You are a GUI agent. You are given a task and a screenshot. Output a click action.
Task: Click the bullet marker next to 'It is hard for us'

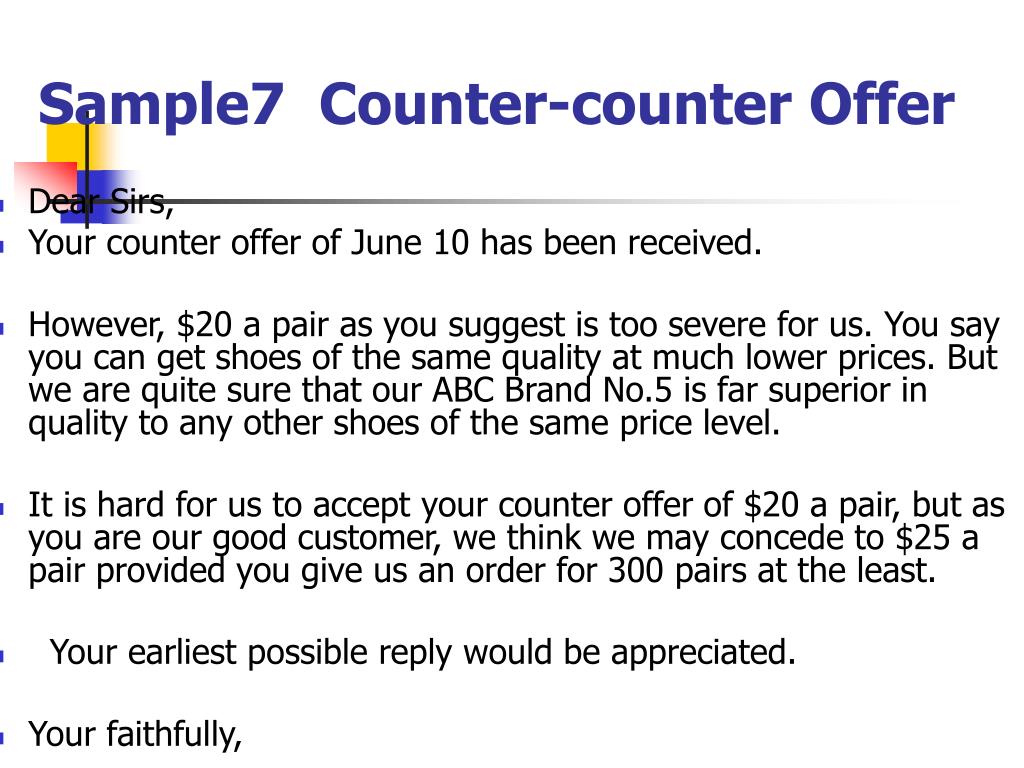point(3,509)
